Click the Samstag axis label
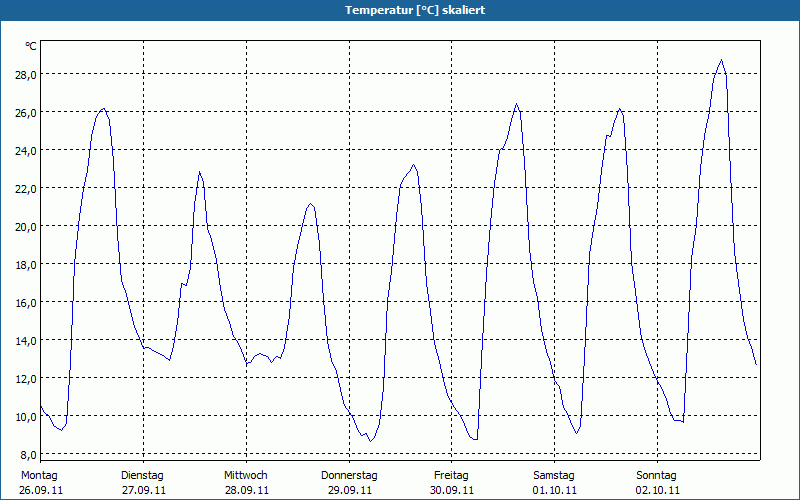800x500 pixels. click(554, 476)
